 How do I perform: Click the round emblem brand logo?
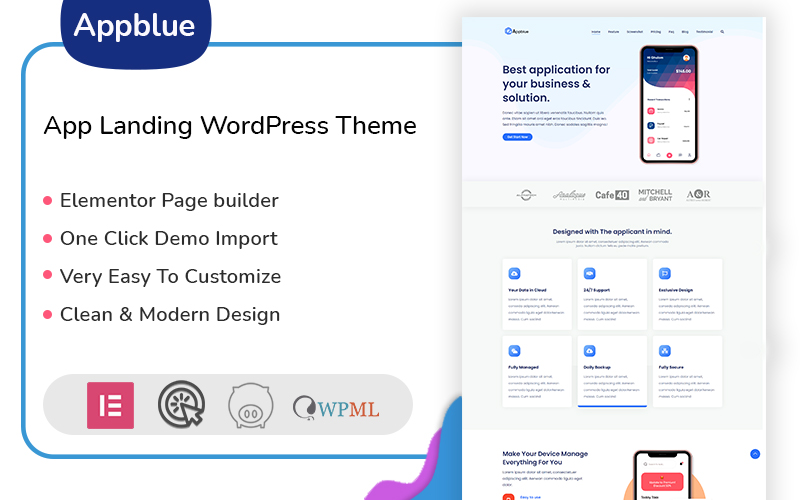(526, 195)
